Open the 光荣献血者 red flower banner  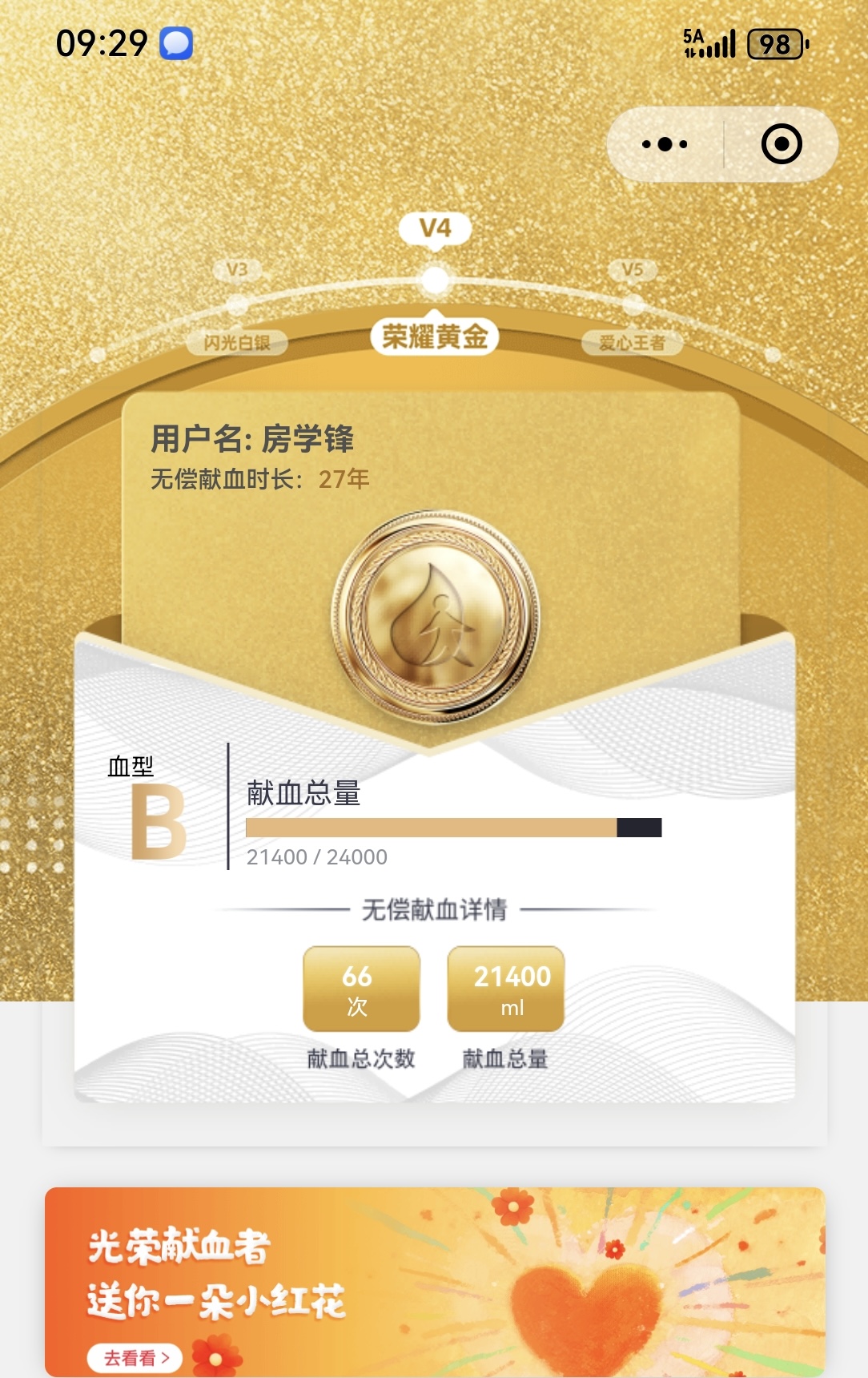point(435,1282)
